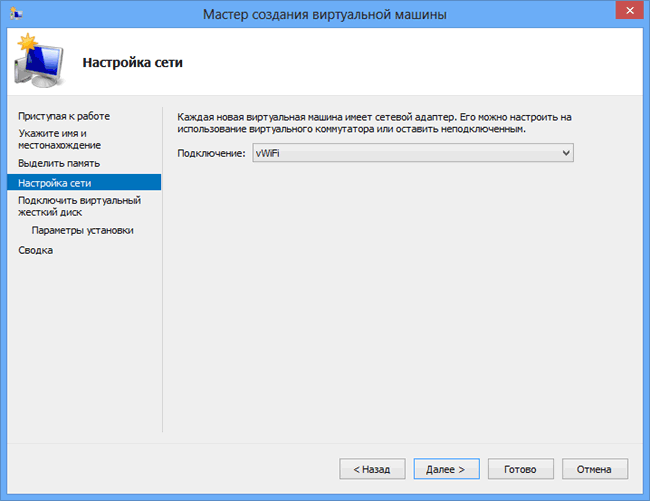Open Подключить виртуальный жесткий диск step
The width and height of the screenshot is (650, 501).
[79, 206]
